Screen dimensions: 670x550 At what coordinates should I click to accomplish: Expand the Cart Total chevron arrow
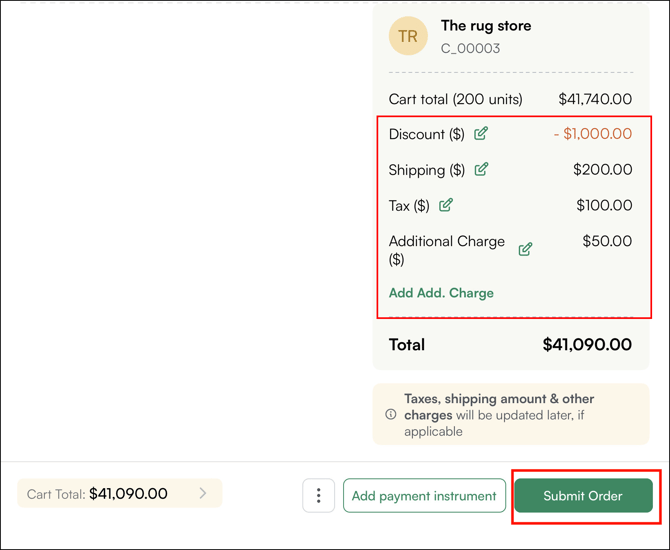[x=203, y=493]
